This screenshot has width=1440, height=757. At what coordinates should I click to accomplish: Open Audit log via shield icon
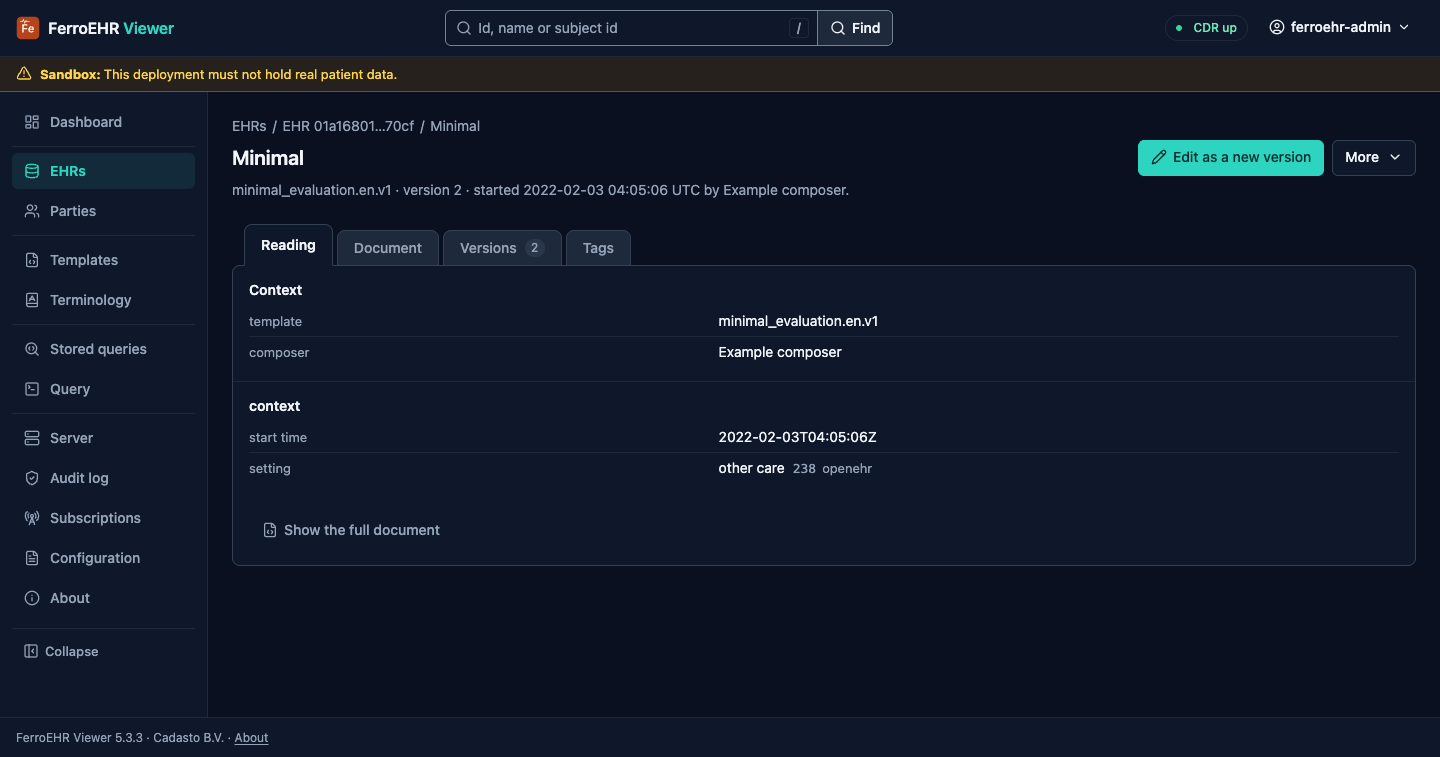pyautogui.click(x=32, y=478)
